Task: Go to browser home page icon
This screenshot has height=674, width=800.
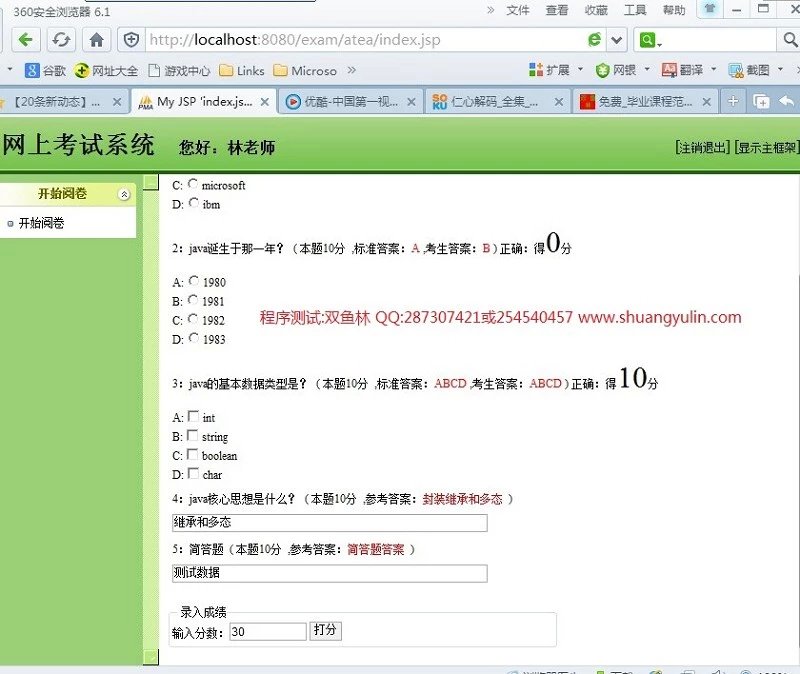Action: pyautogui.click(x=96, y=40)
